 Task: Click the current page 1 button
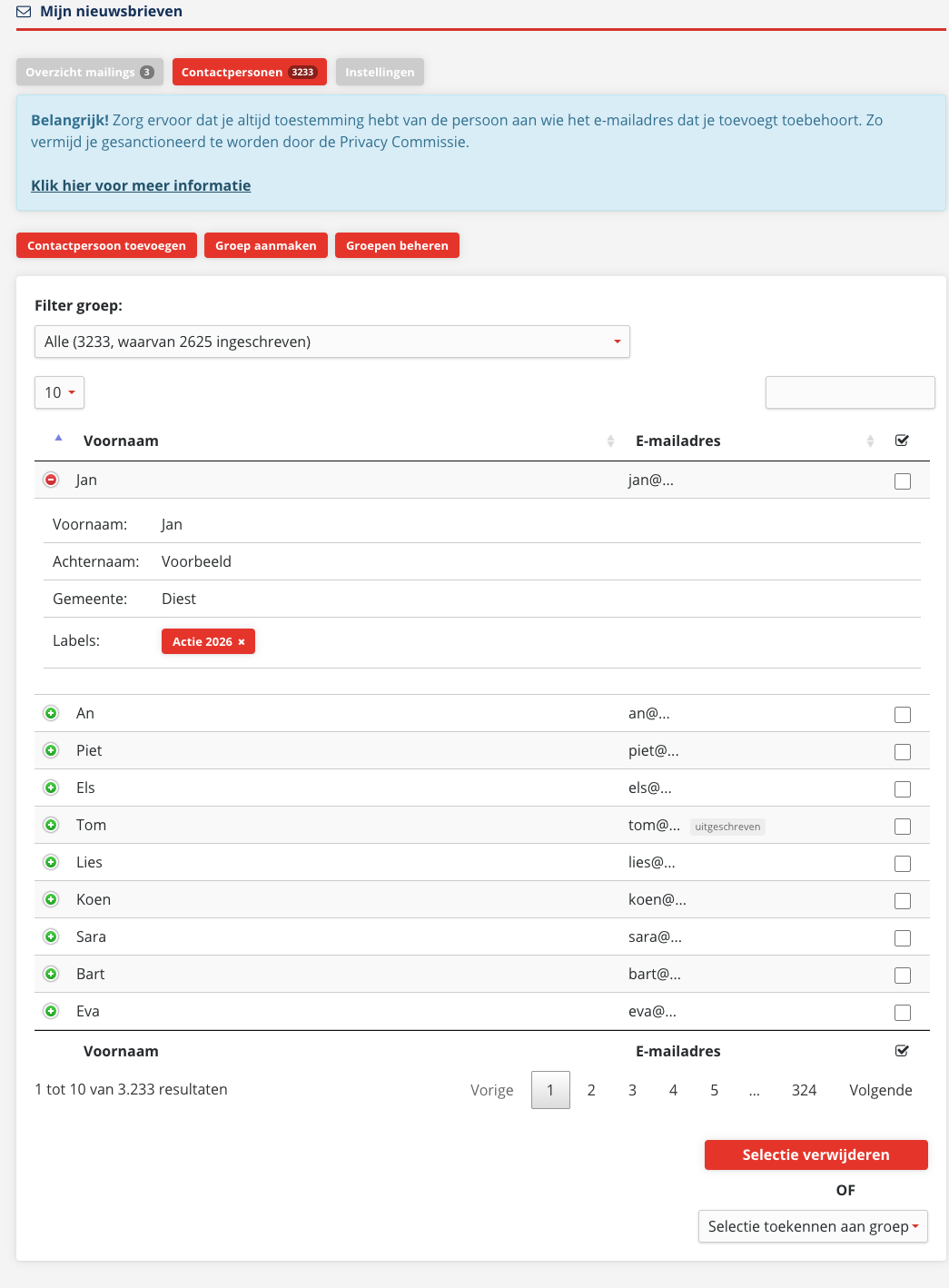tap(550, 1090)
